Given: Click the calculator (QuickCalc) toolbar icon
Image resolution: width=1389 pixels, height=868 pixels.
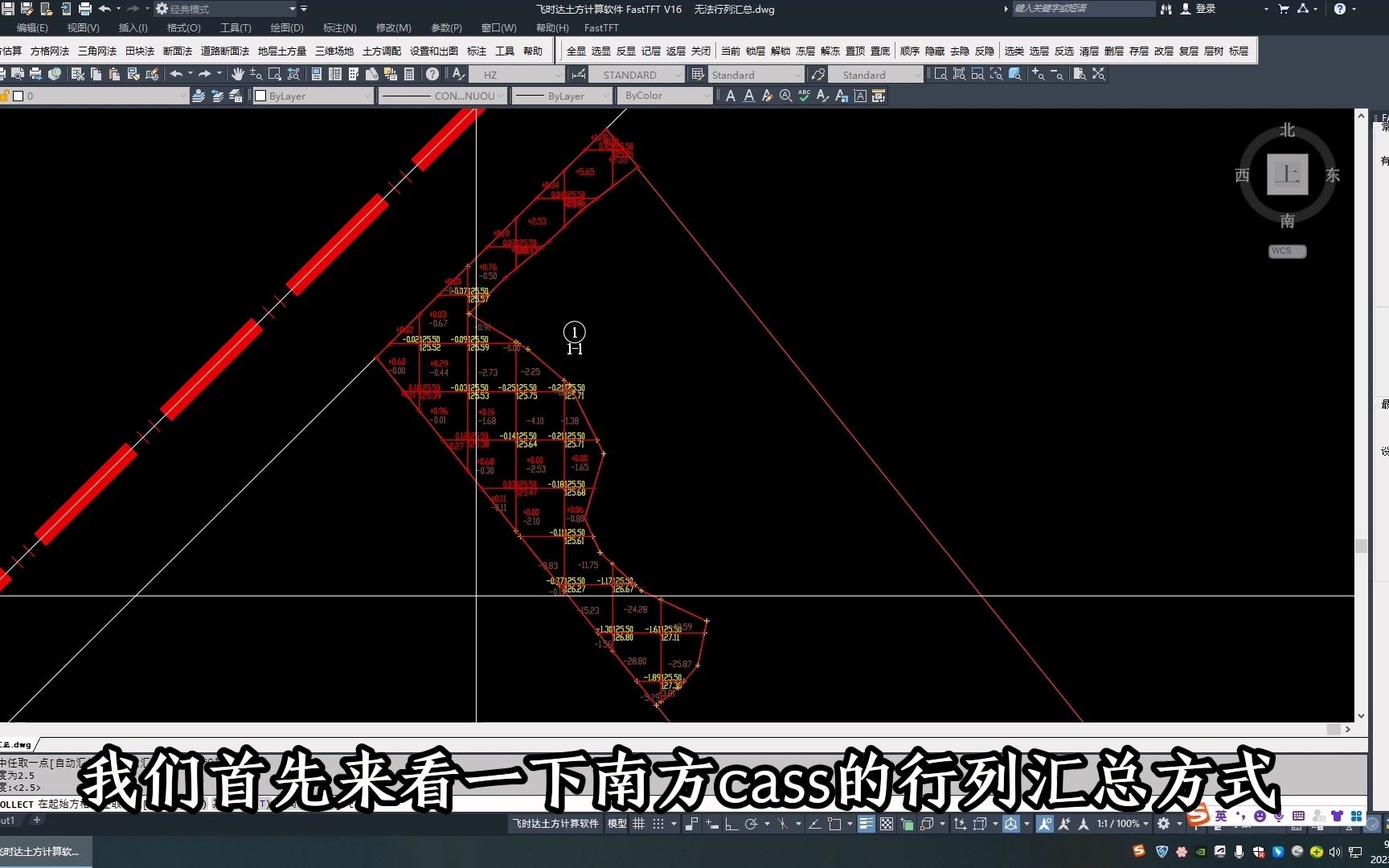Looking at the screenshot, I should tap(409, 74).
